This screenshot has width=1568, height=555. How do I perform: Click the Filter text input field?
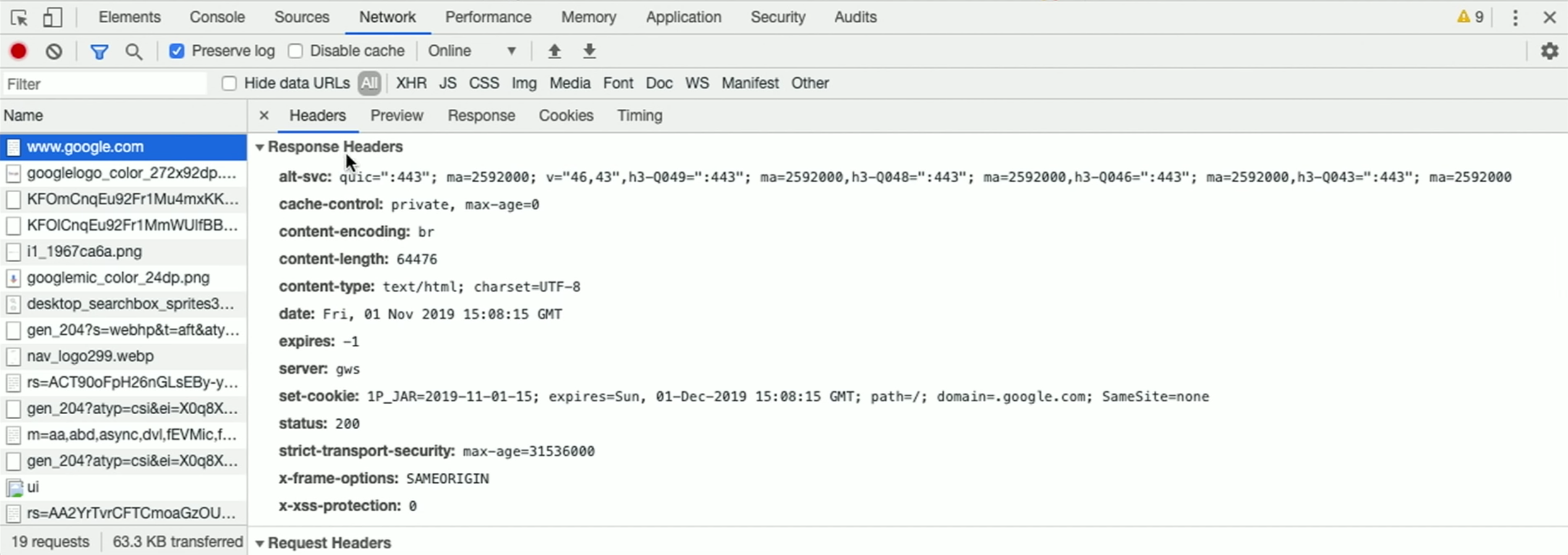pyautogui.click(x=105, y=84)
